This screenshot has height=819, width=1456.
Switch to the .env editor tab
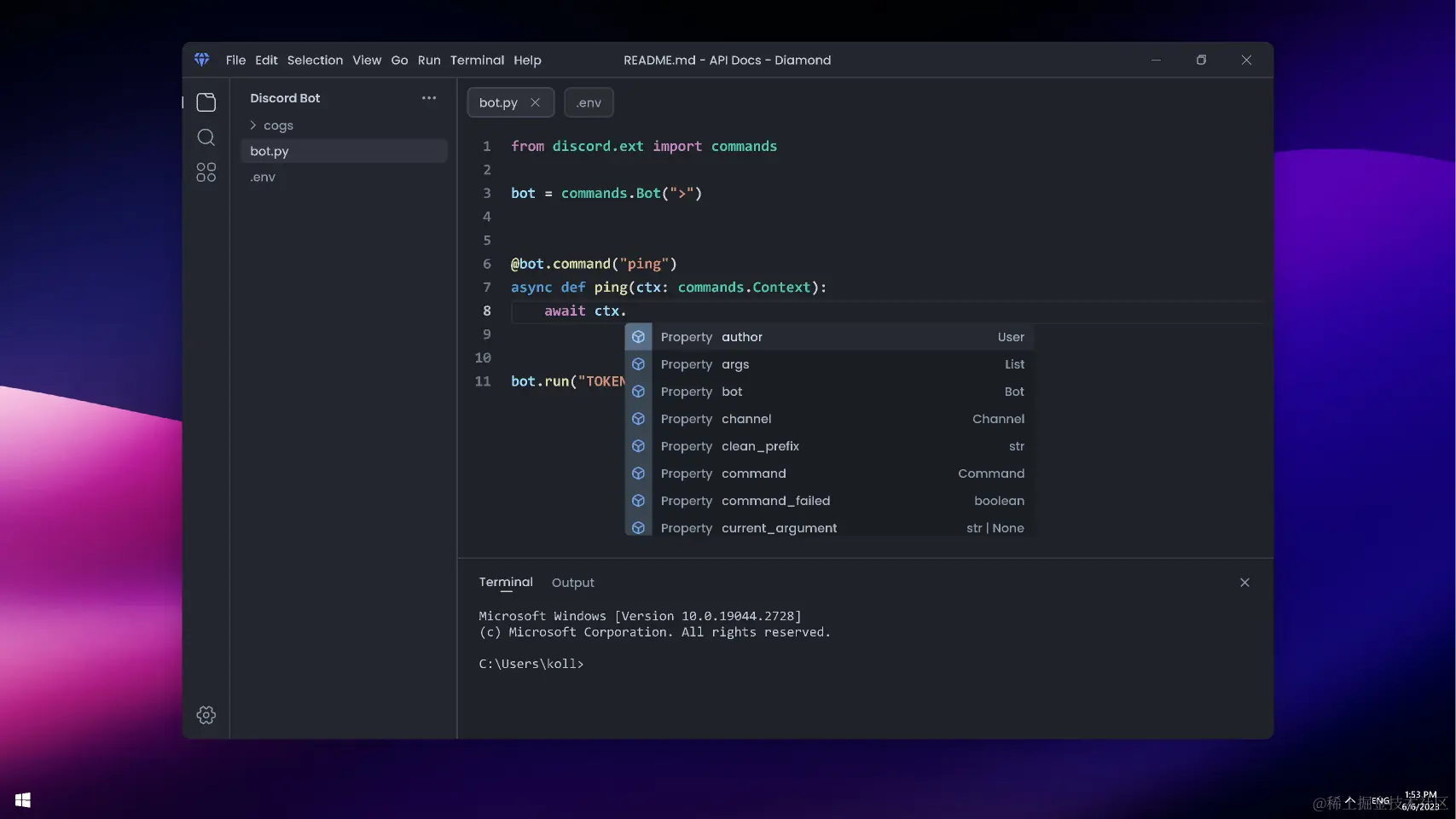pyautogui.click(x=589, y=102)
